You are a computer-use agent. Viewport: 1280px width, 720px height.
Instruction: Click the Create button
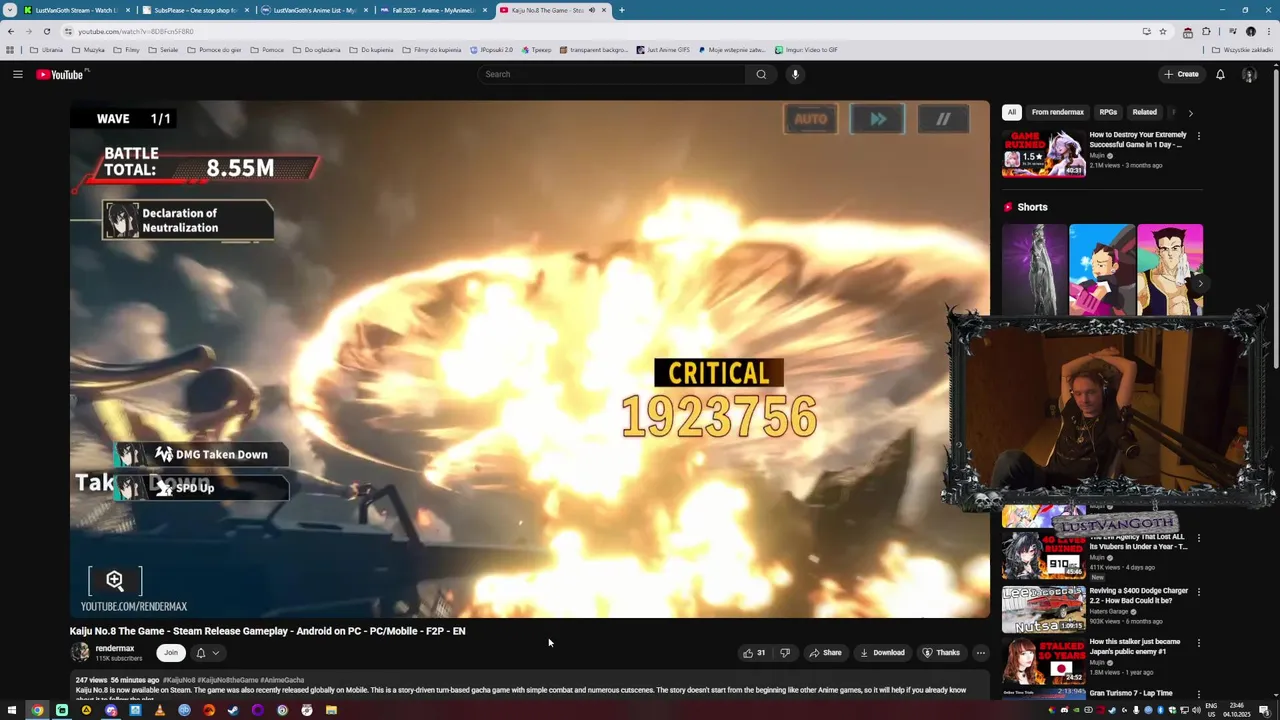tap(1181, 74)
